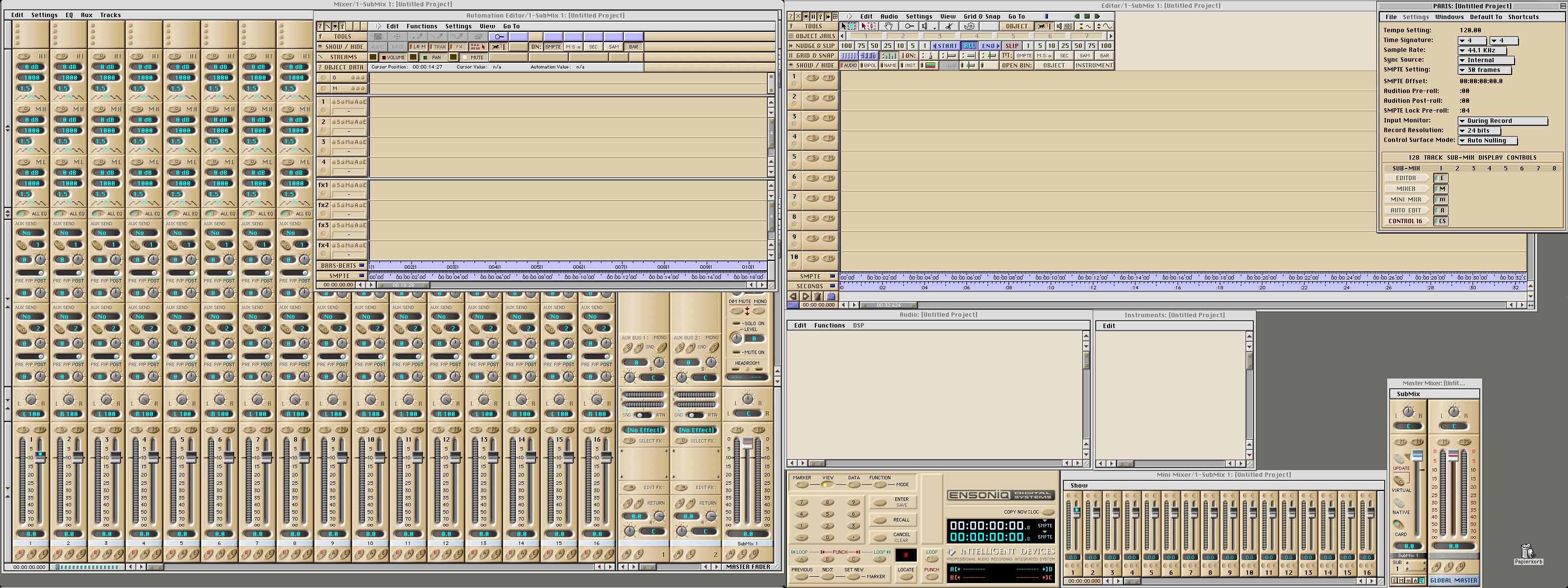Image resolution: width=1568 pixels, height=588 pixels.
Task: Open Shortcuts menu in PARIS window
Action: click(1523, 17)
